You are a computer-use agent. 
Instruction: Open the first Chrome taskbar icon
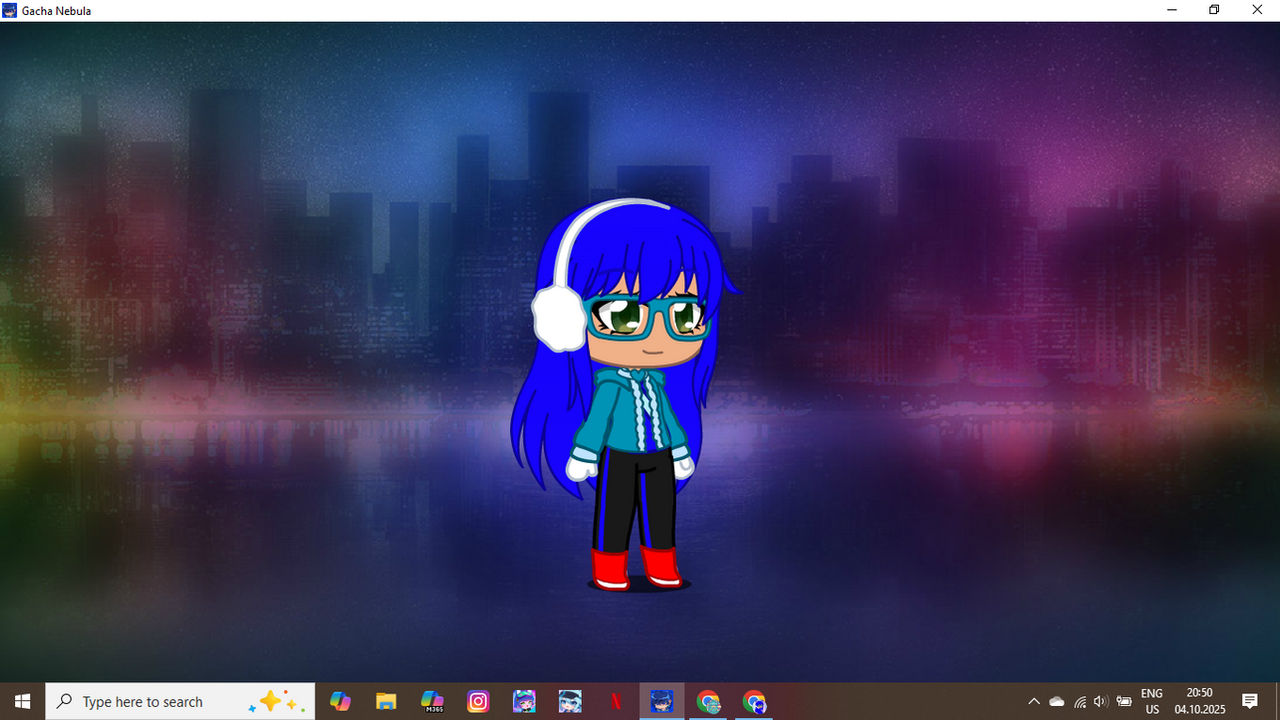[x=708, y=701]
